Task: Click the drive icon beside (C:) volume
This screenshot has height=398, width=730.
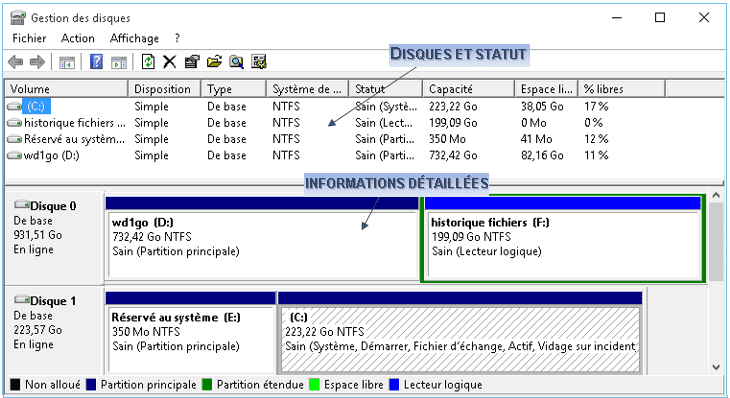Action: pyautogui.click(x=14, y=107)
